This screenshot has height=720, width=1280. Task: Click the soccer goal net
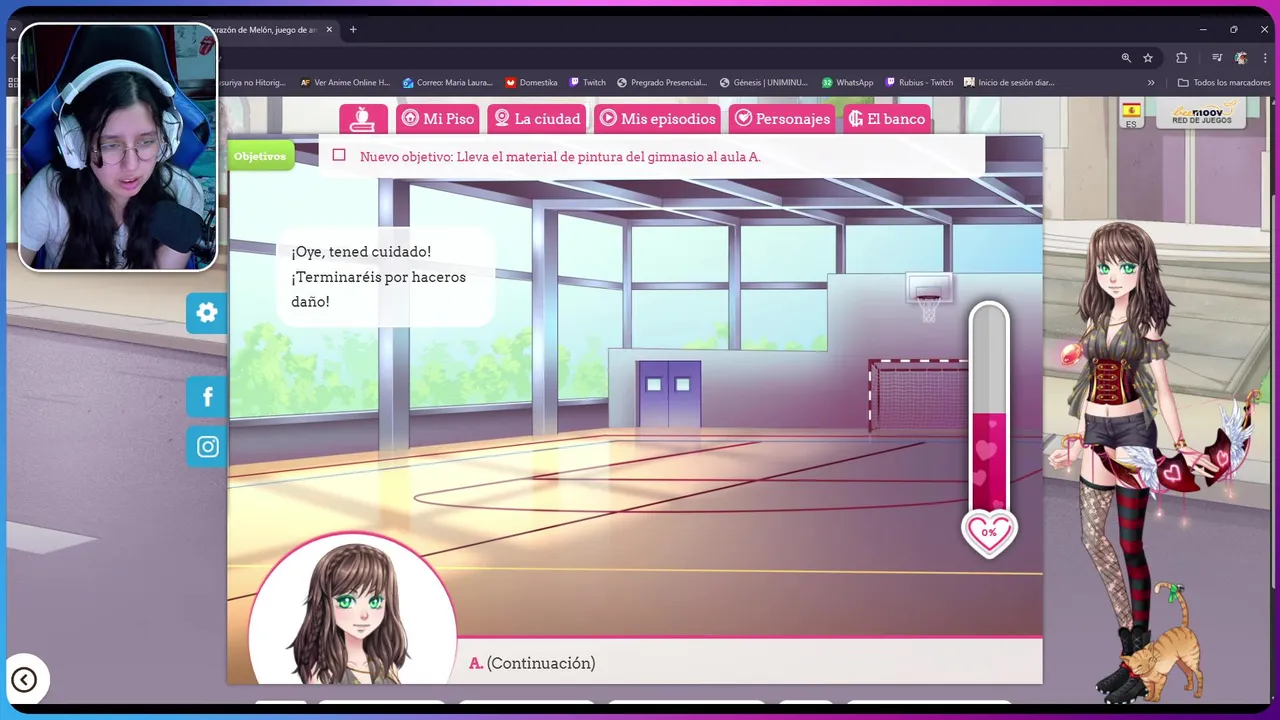click(x=918, y=396)
